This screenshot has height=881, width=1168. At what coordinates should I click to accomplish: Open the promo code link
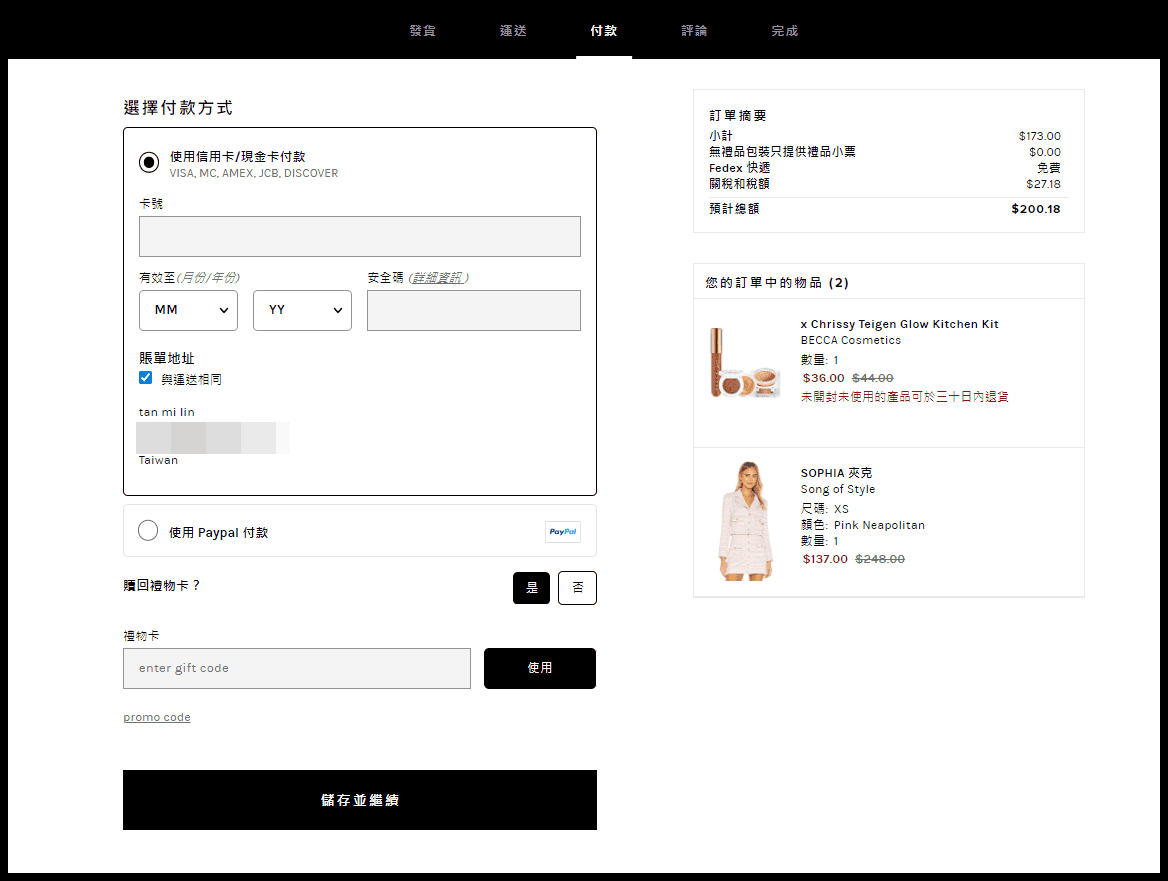(156, 717)
